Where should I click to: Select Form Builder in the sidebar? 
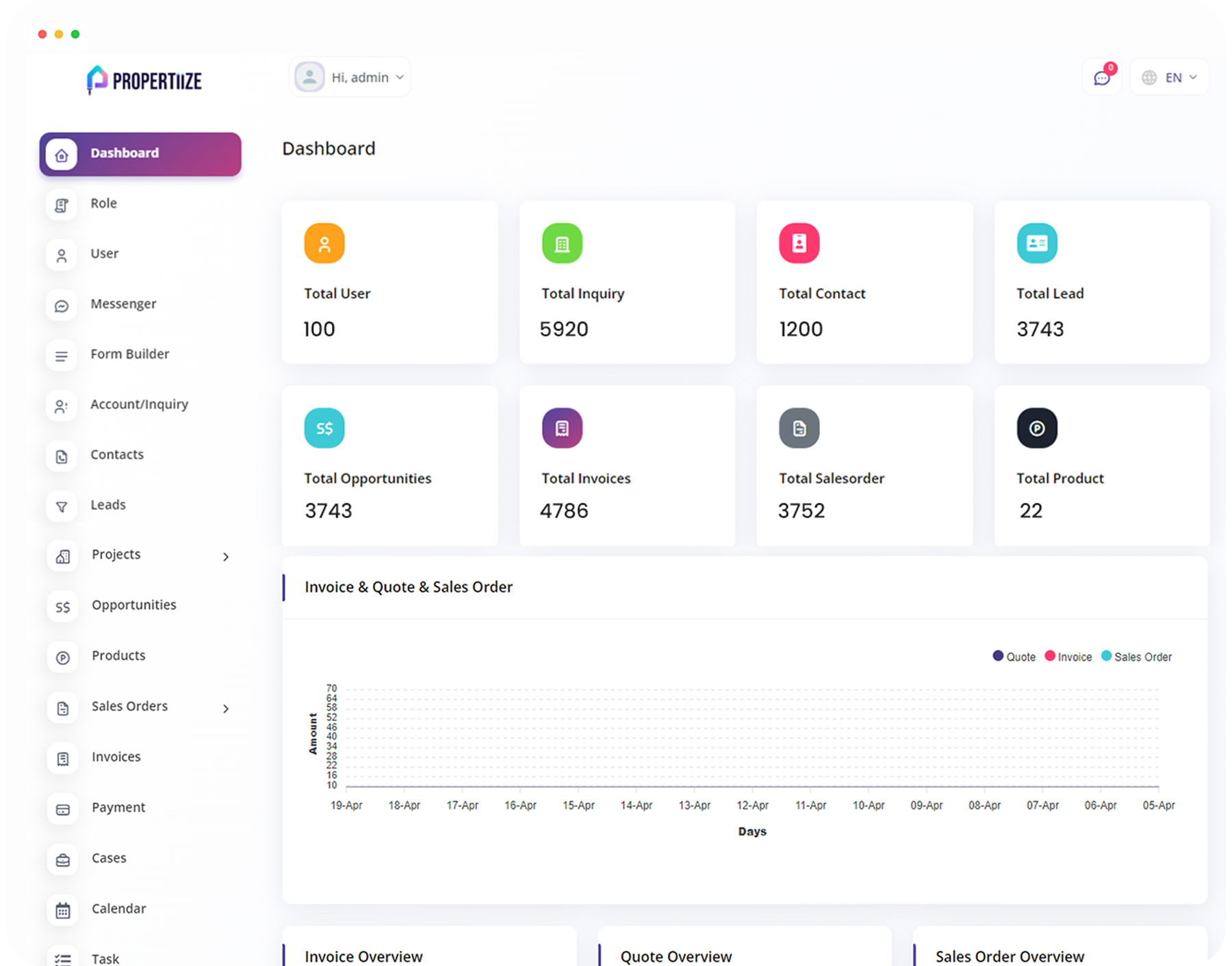tap(130, 354)
